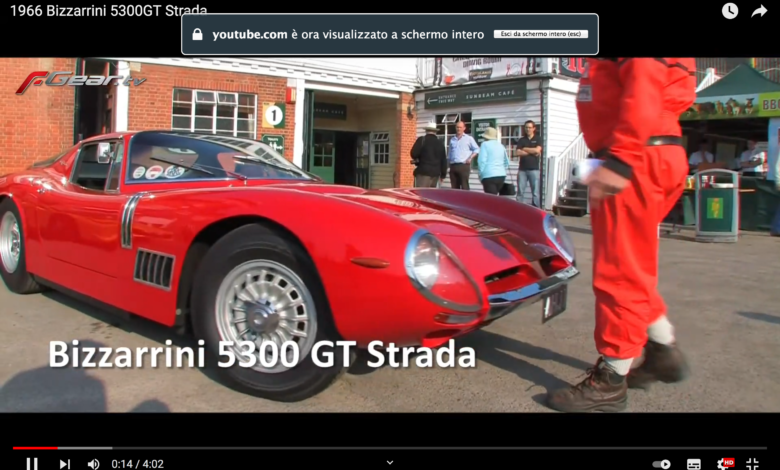
Task: Mute the video volume
Action: click(94, 464)
